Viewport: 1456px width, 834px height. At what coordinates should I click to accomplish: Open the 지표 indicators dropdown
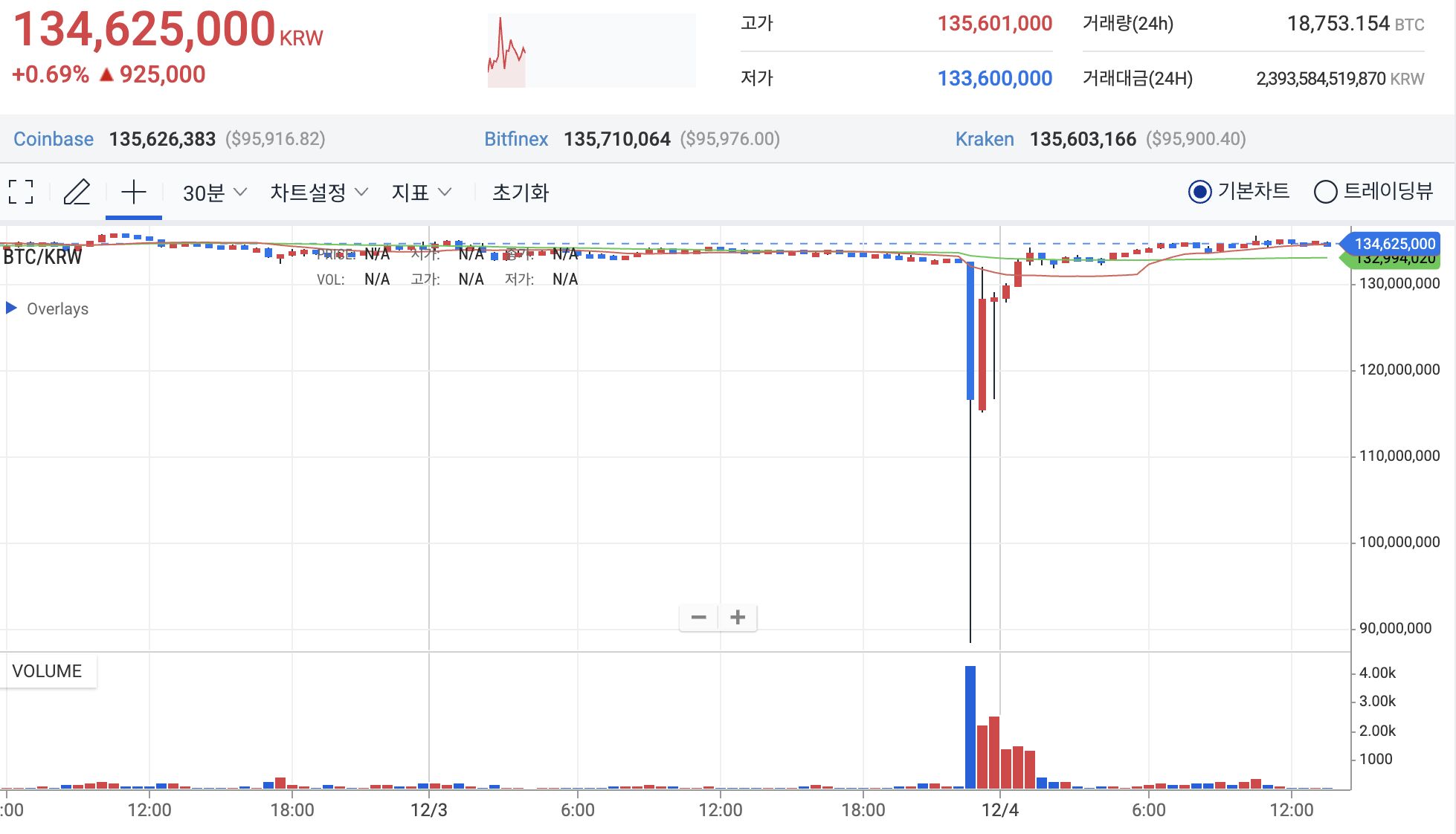421,193
